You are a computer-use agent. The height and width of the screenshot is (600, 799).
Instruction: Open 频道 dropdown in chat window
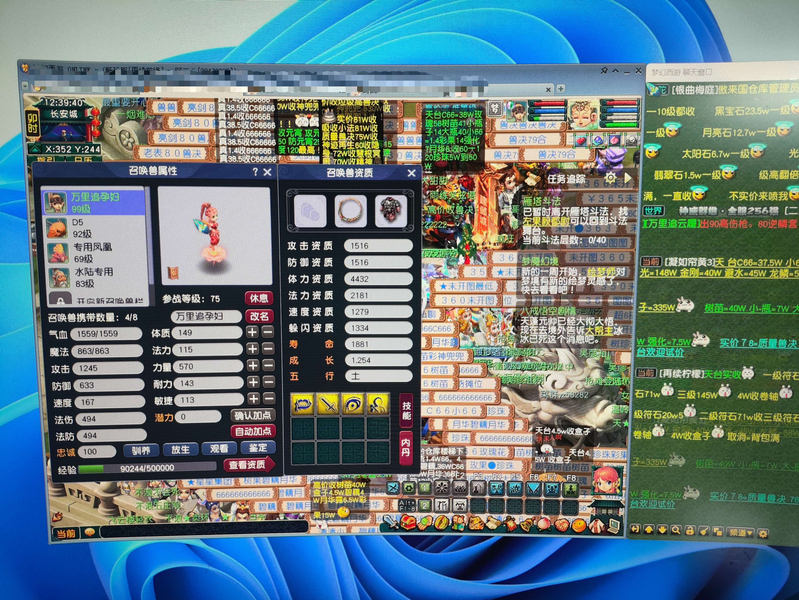[740, 532]
